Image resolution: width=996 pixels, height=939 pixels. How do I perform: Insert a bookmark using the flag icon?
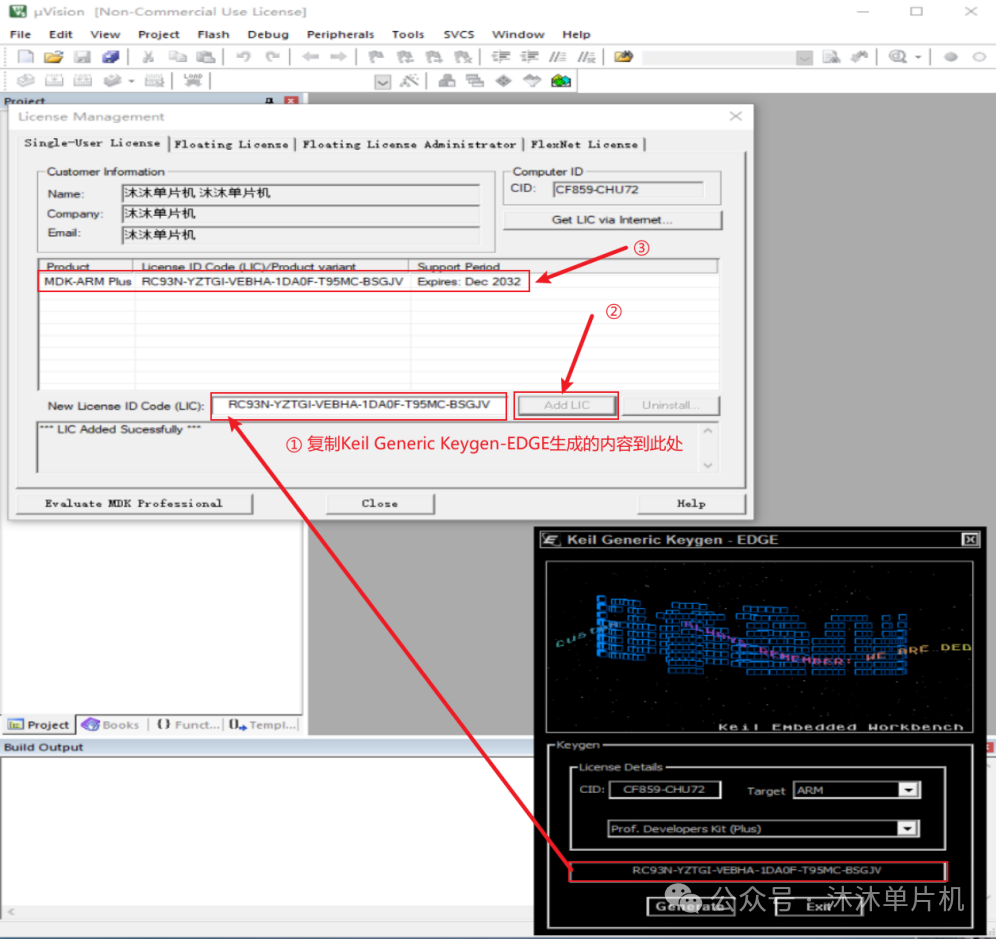pos(376,57)
